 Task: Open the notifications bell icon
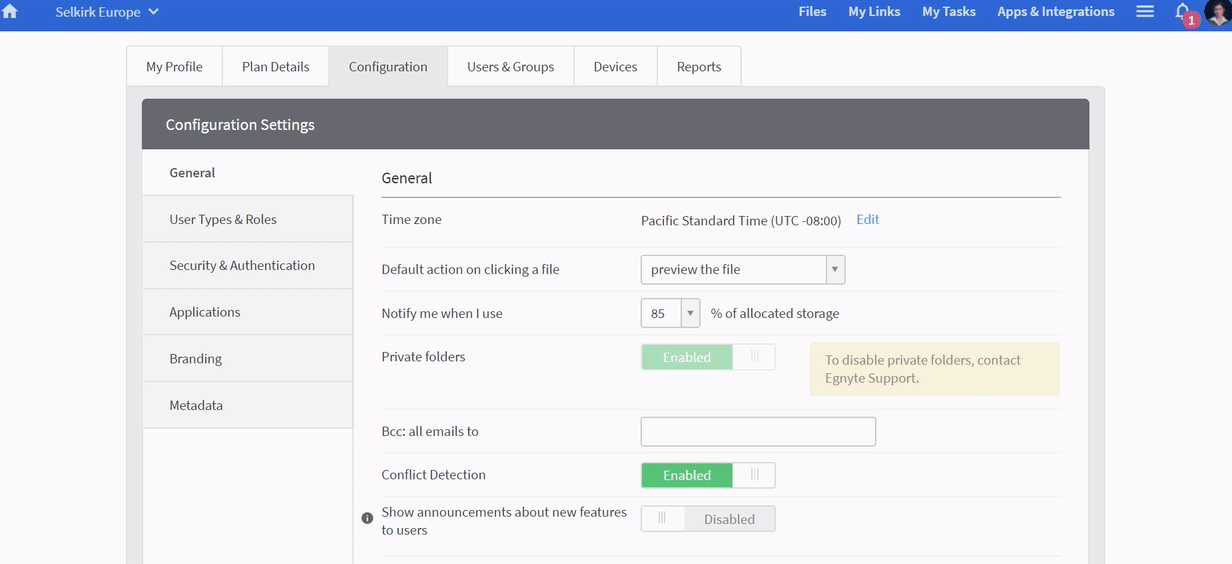coord(1182,12)
